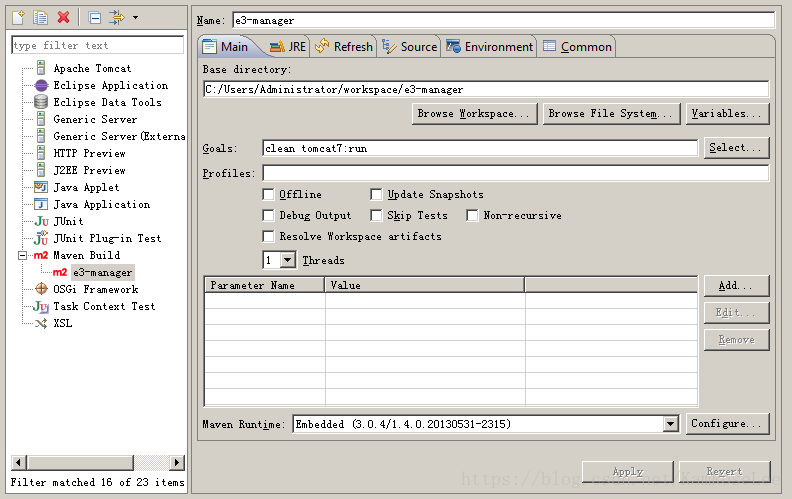Switch to the Environment tab

coord(489,46)
